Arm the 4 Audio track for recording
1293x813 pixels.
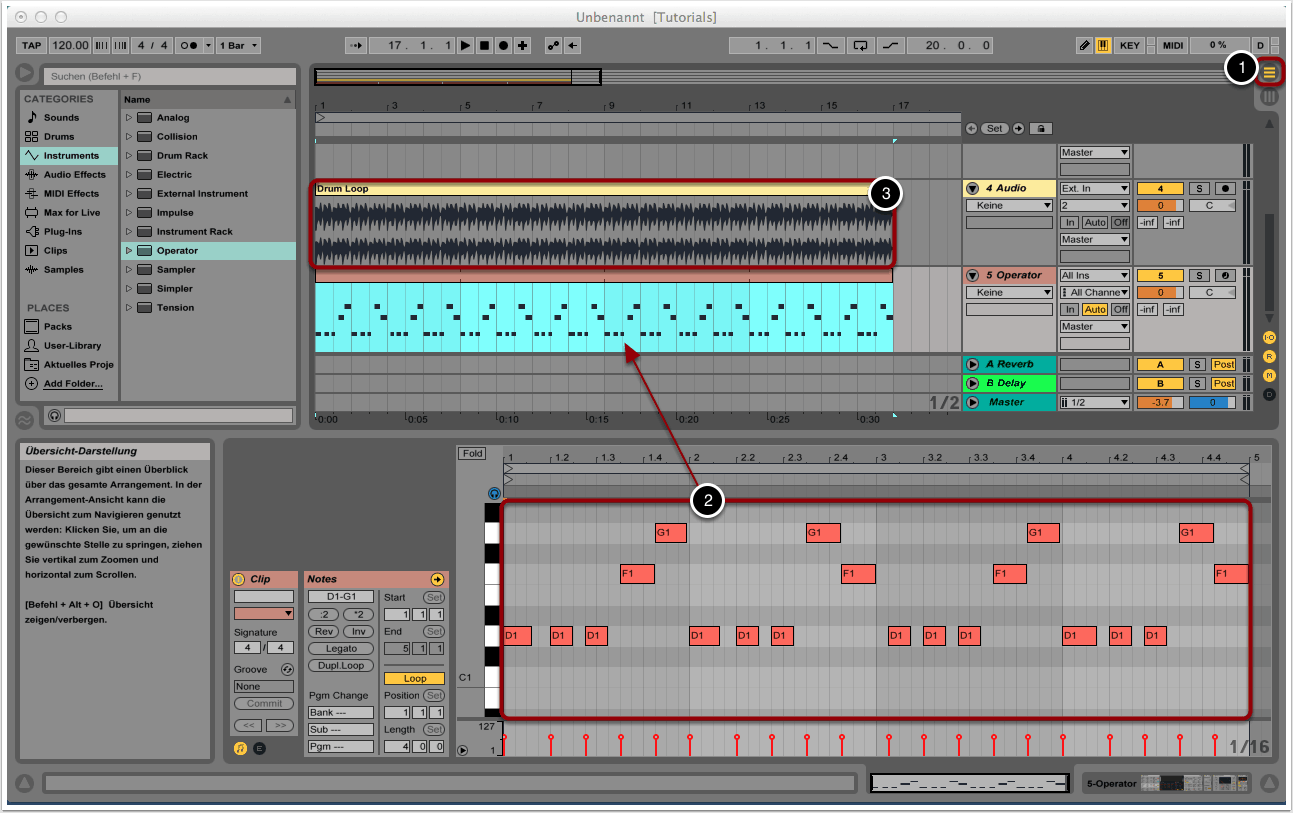click(x=1224, y=189)
